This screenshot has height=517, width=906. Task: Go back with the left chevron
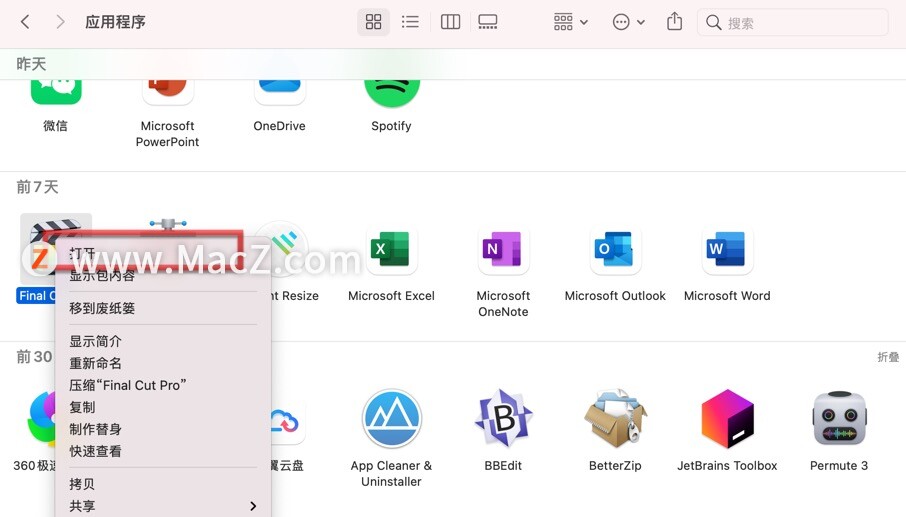(x=25, y=23)
